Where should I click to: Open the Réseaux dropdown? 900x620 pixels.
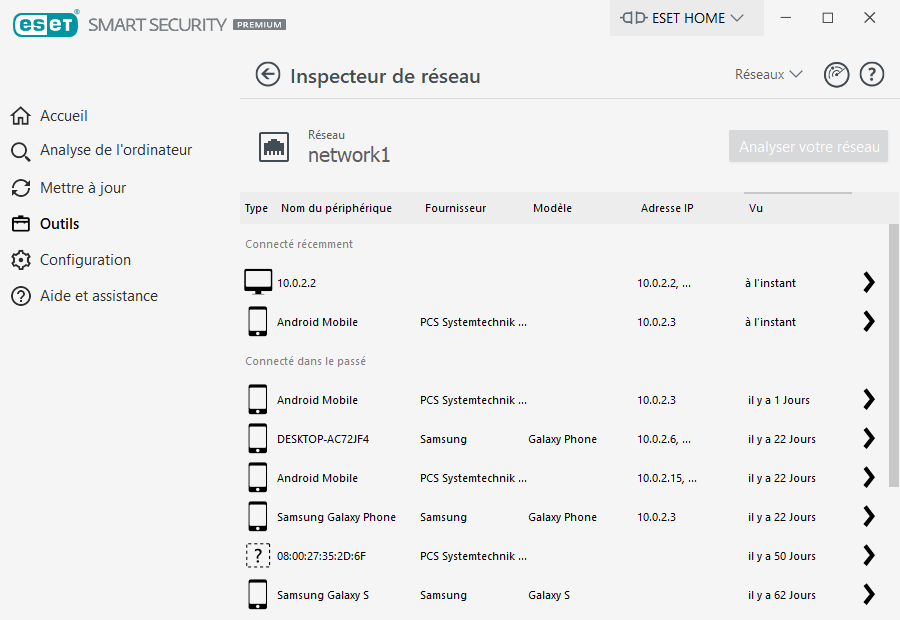pos(769,75)
